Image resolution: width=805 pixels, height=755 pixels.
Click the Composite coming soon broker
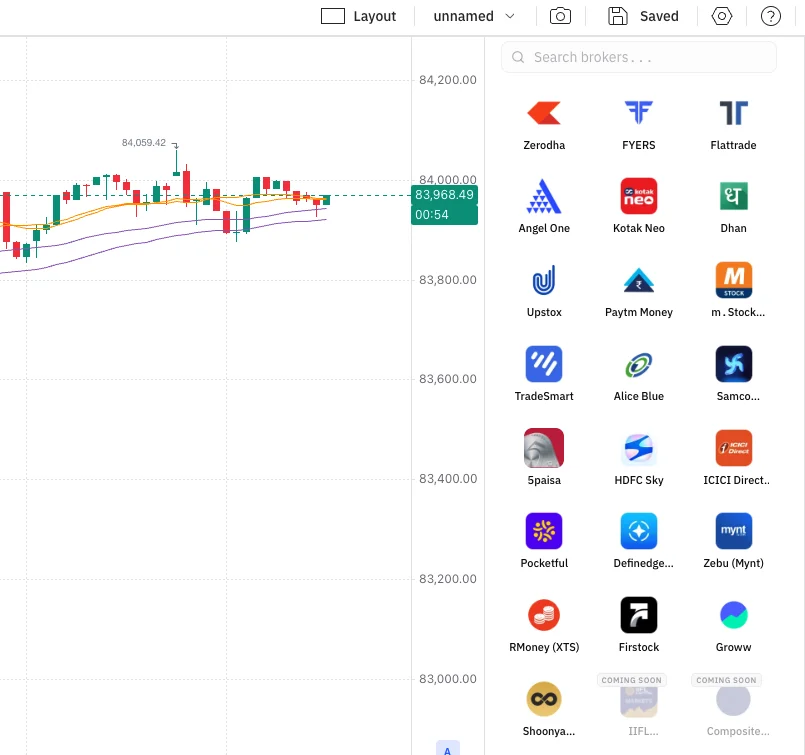[x=733, y=699]
